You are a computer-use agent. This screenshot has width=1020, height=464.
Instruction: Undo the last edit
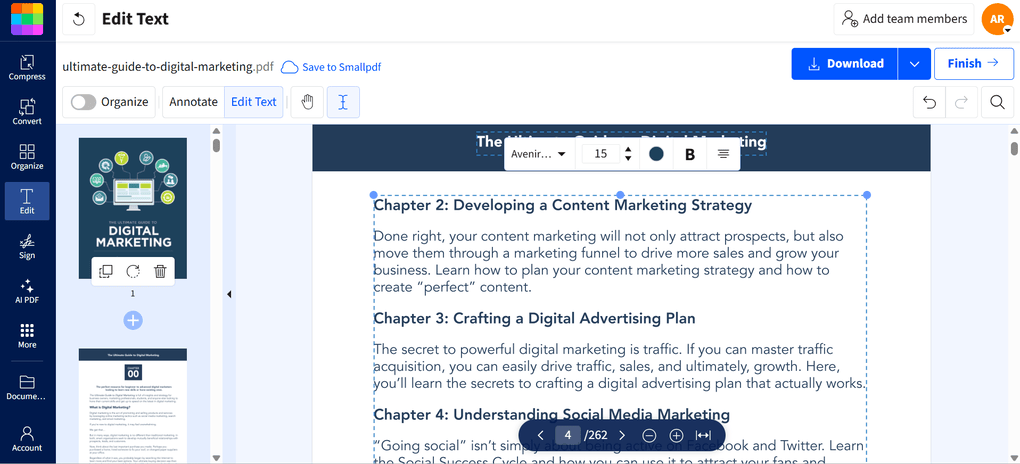click(930, 102)
